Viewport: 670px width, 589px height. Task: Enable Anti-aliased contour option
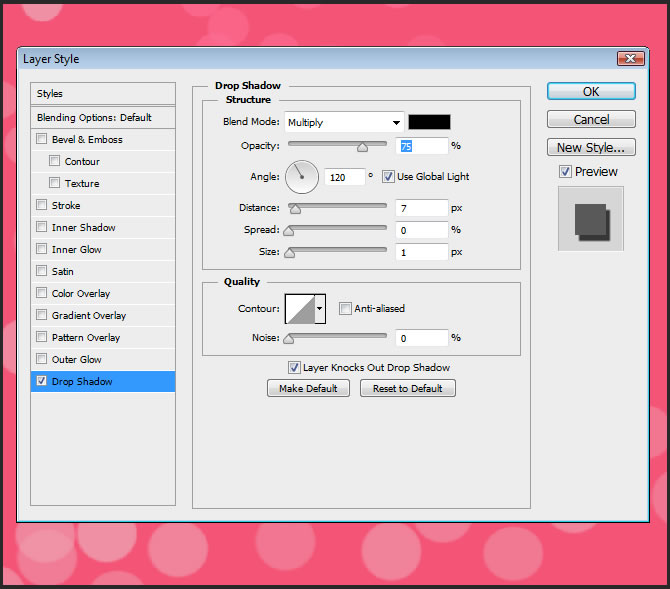coord(345,309)
